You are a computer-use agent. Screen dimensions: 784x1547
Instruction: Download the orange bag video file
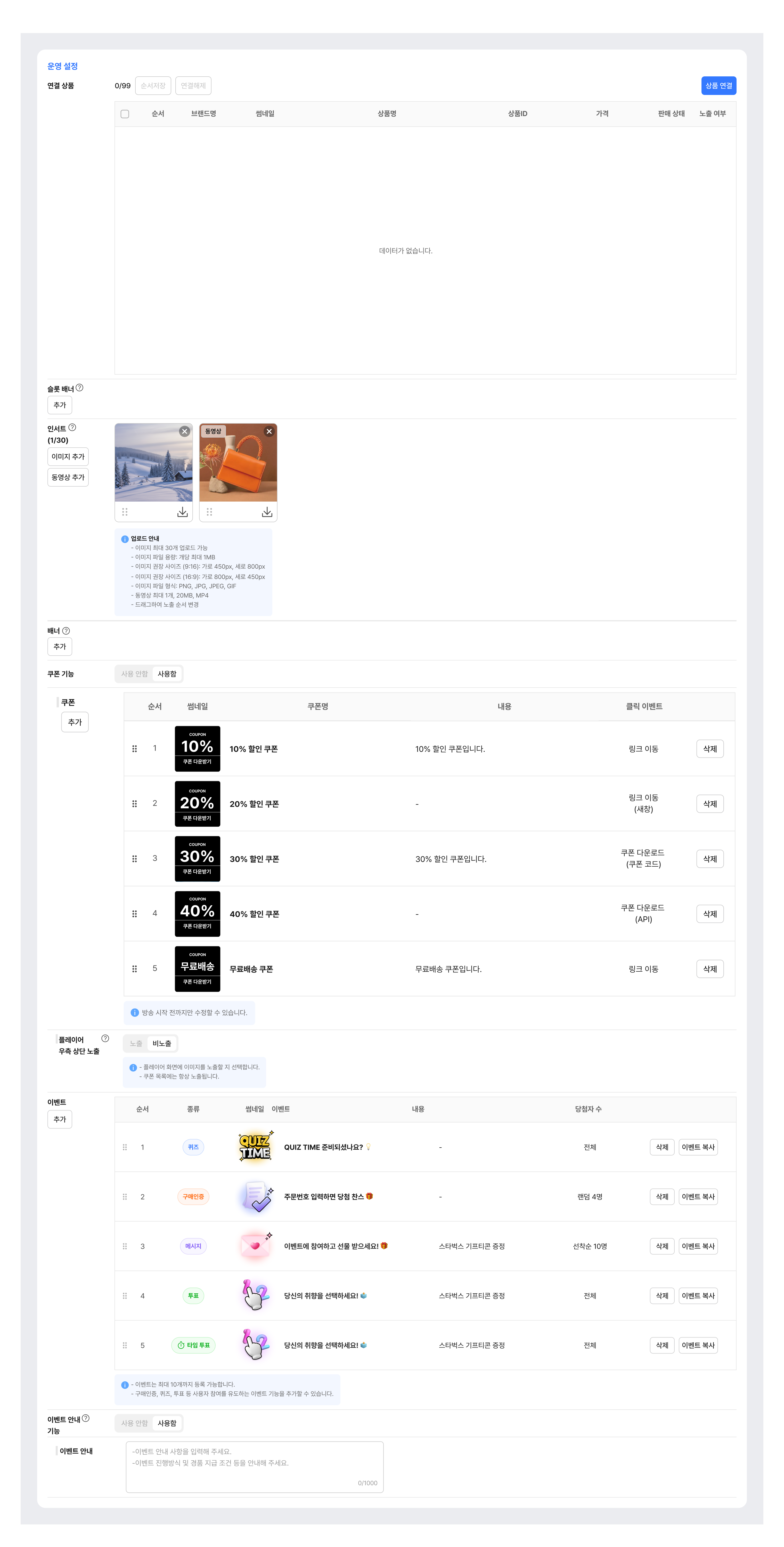click(267, 512)
